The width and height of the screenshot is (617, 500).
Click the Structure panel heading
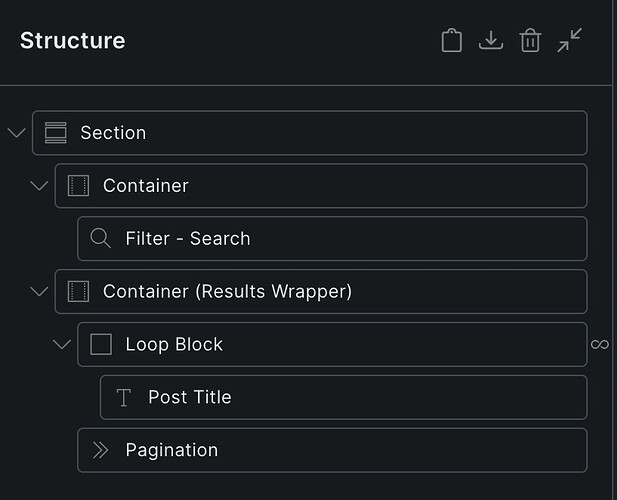73,40
